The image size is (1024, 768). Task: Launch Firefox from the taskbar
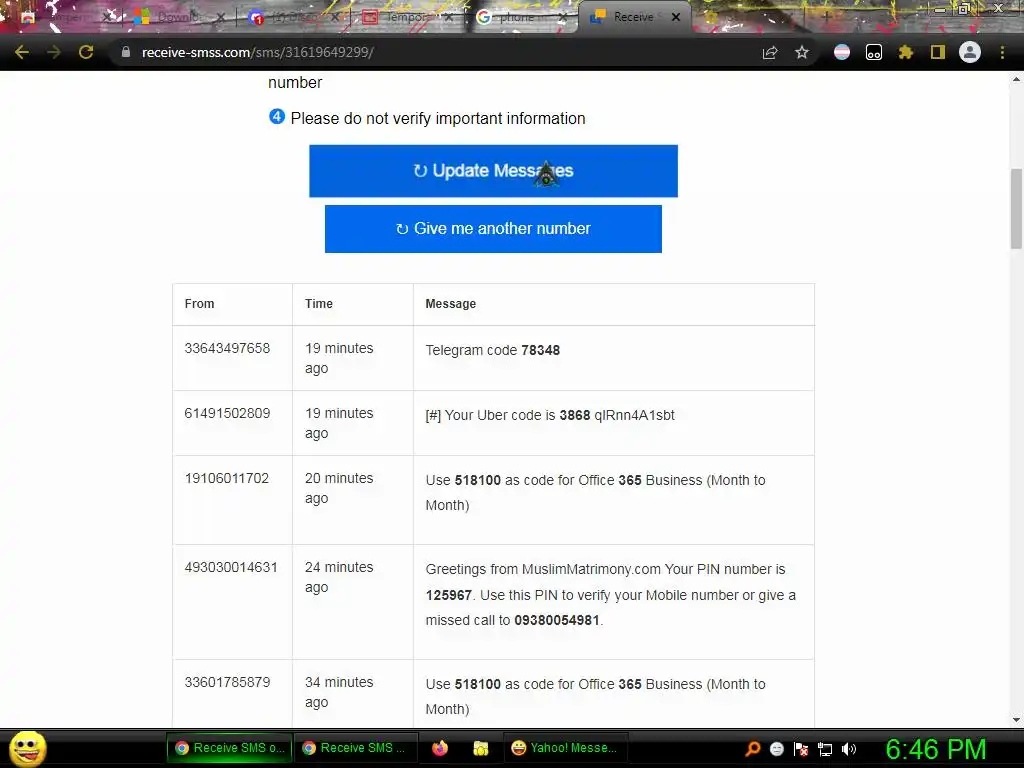[440, 748]
